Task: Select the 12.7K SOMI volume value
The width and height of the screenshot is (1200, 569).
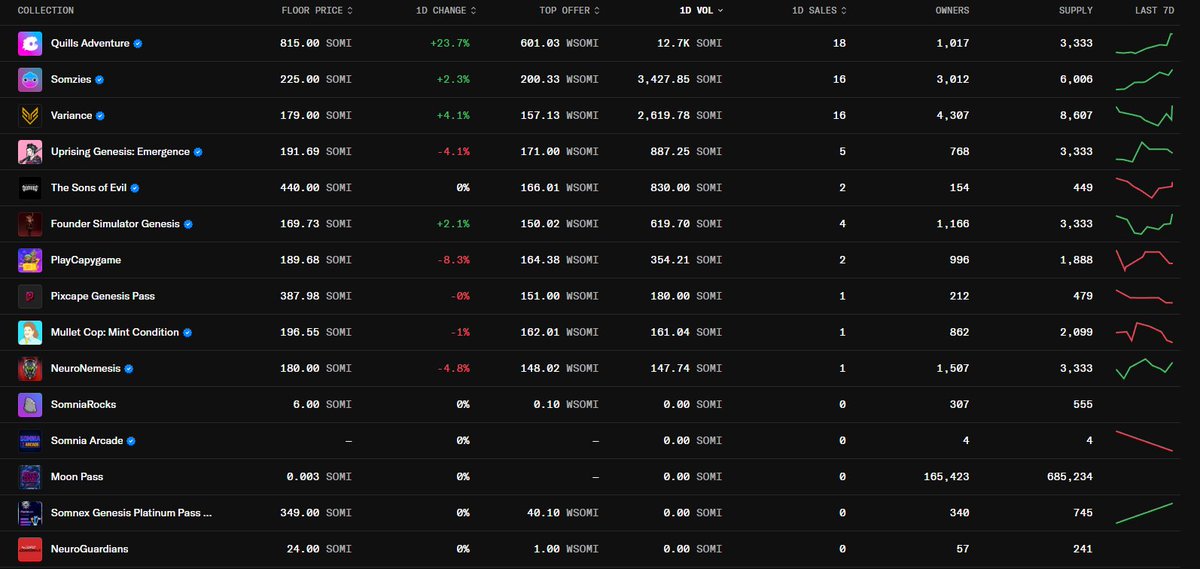Action: click(688, 44)
